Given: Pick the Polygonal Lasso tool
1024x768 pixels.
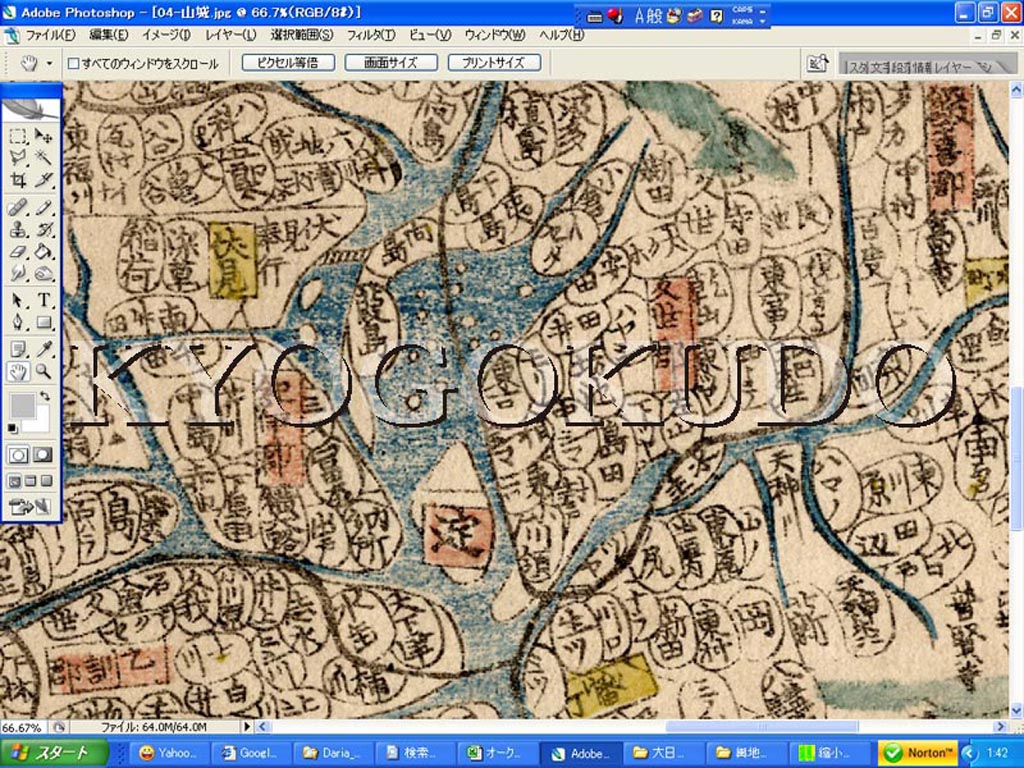Looking at the screenshot, I should [x=18, y=158].
